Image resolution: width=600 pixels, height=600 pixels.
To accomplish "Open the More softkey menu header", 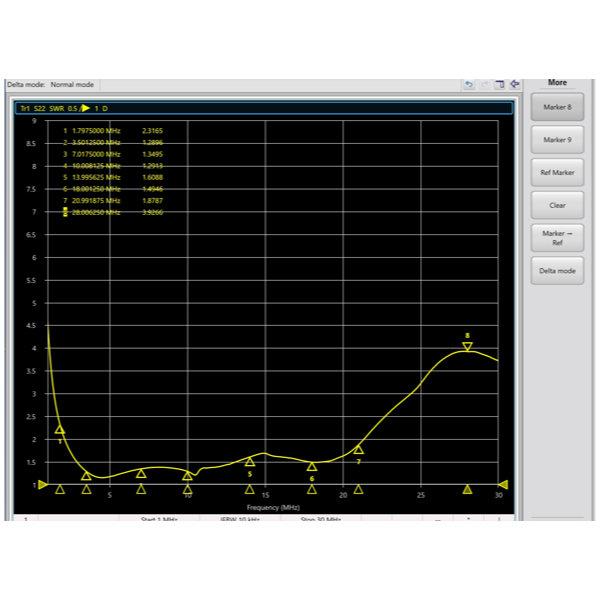I will click(557, 83).
